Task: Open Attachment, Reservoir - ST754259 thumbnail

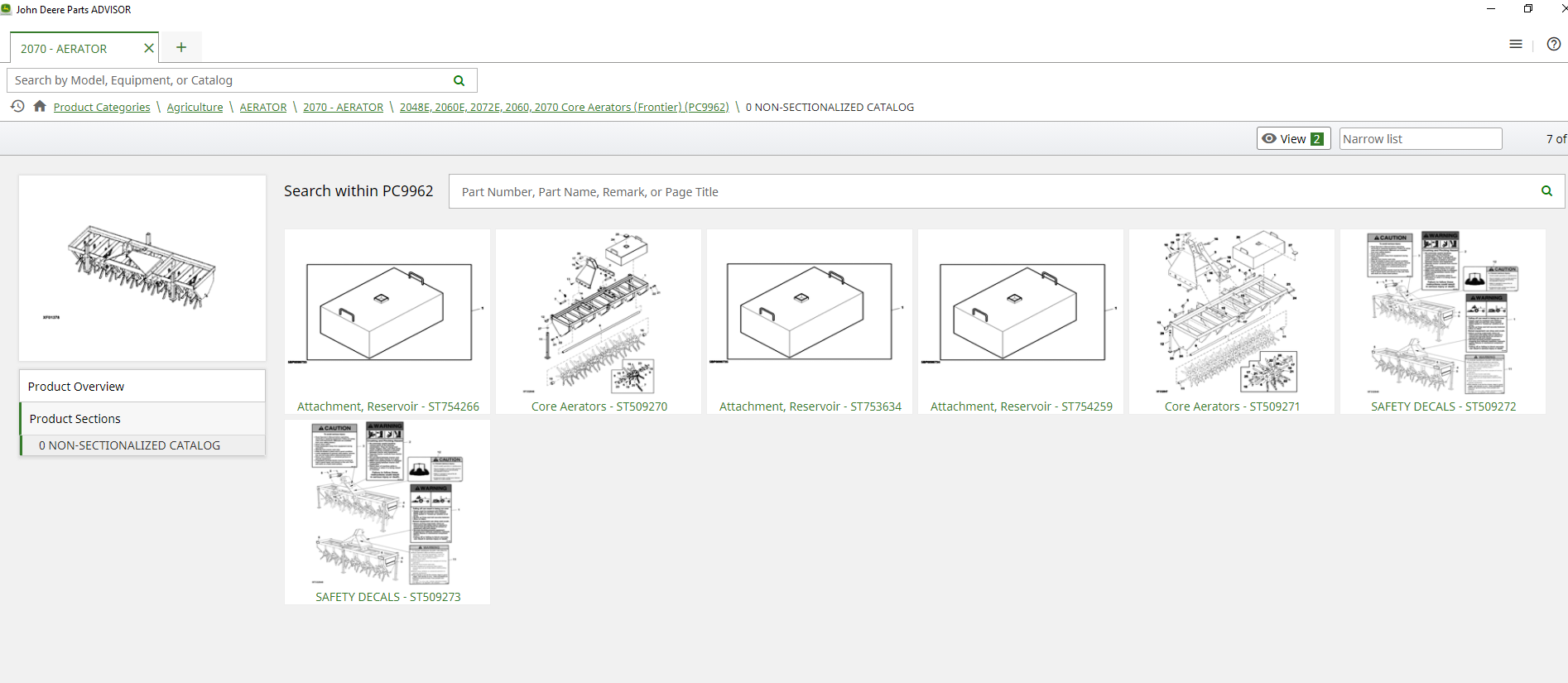Action: point(1021,322)
